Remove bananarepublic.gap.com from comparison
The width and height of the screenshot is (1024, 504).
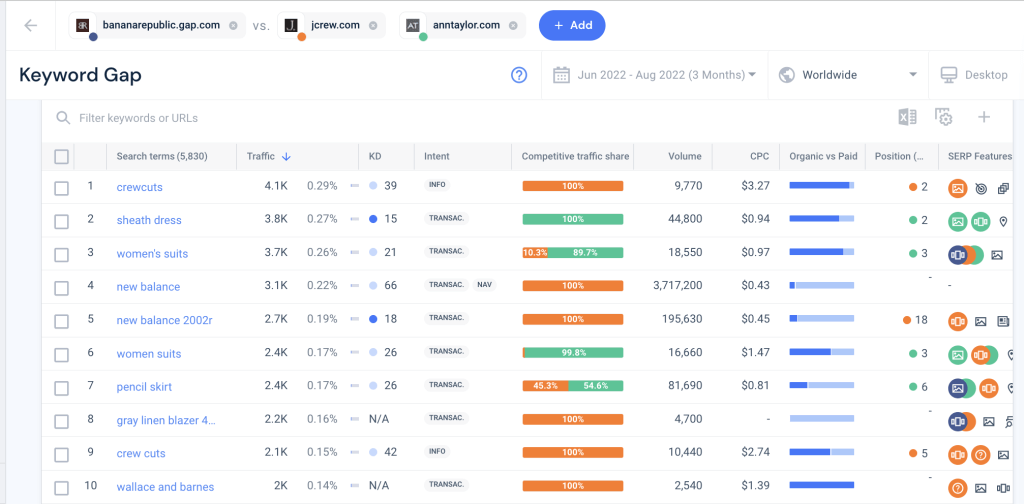[x=233, y=25]
